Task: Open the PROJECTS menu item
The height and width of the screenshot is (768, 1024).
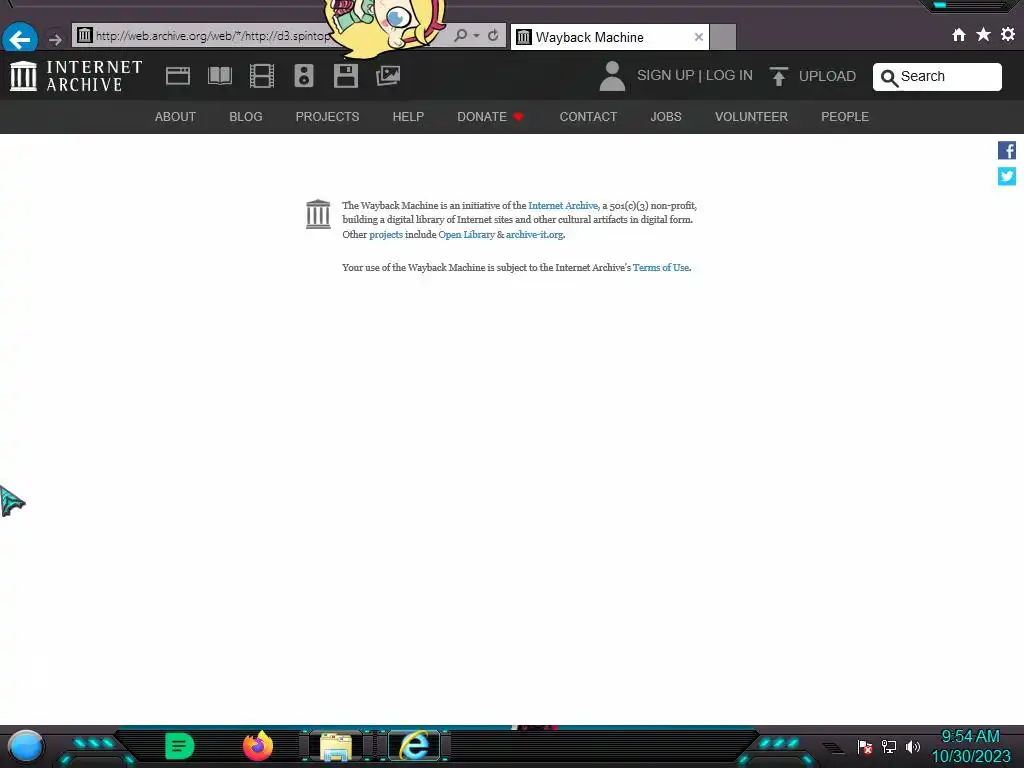Action: pos(327,117)
